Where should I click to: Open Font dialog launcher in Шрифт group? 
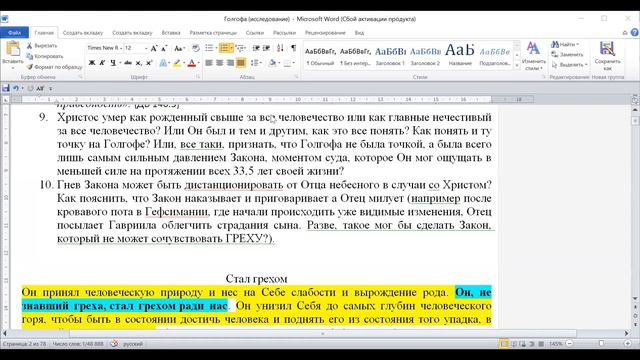[x=198, y=77]
